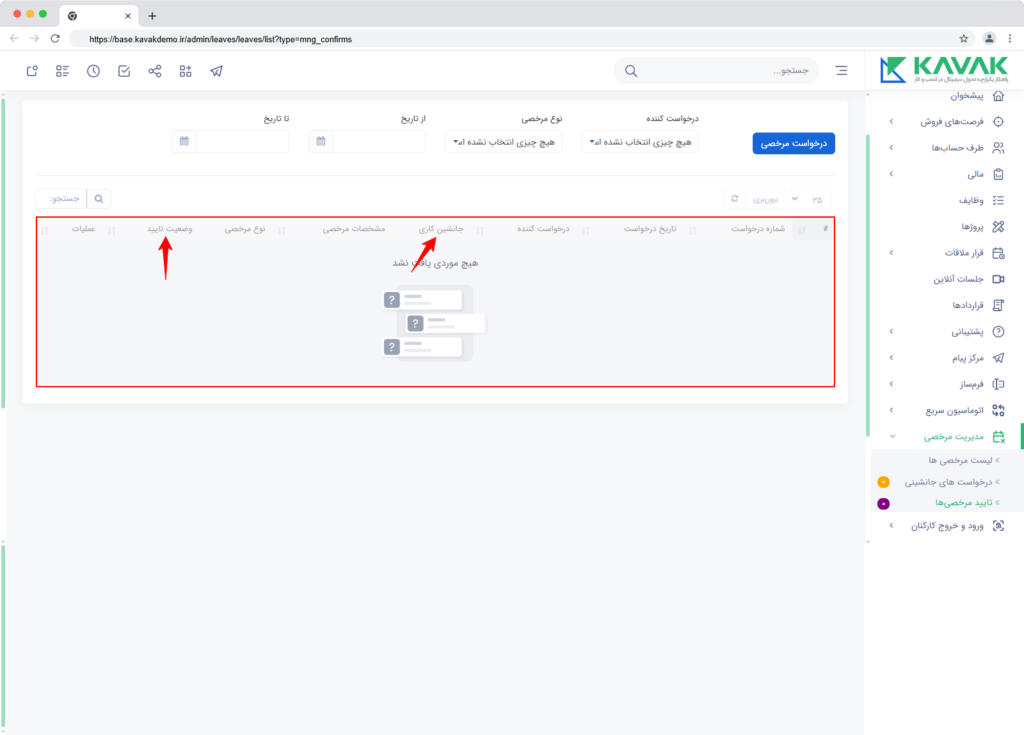Open the clock history icon in top toolbar
The height and width of the screenshot is (735, 1024).
click(93, 71)
